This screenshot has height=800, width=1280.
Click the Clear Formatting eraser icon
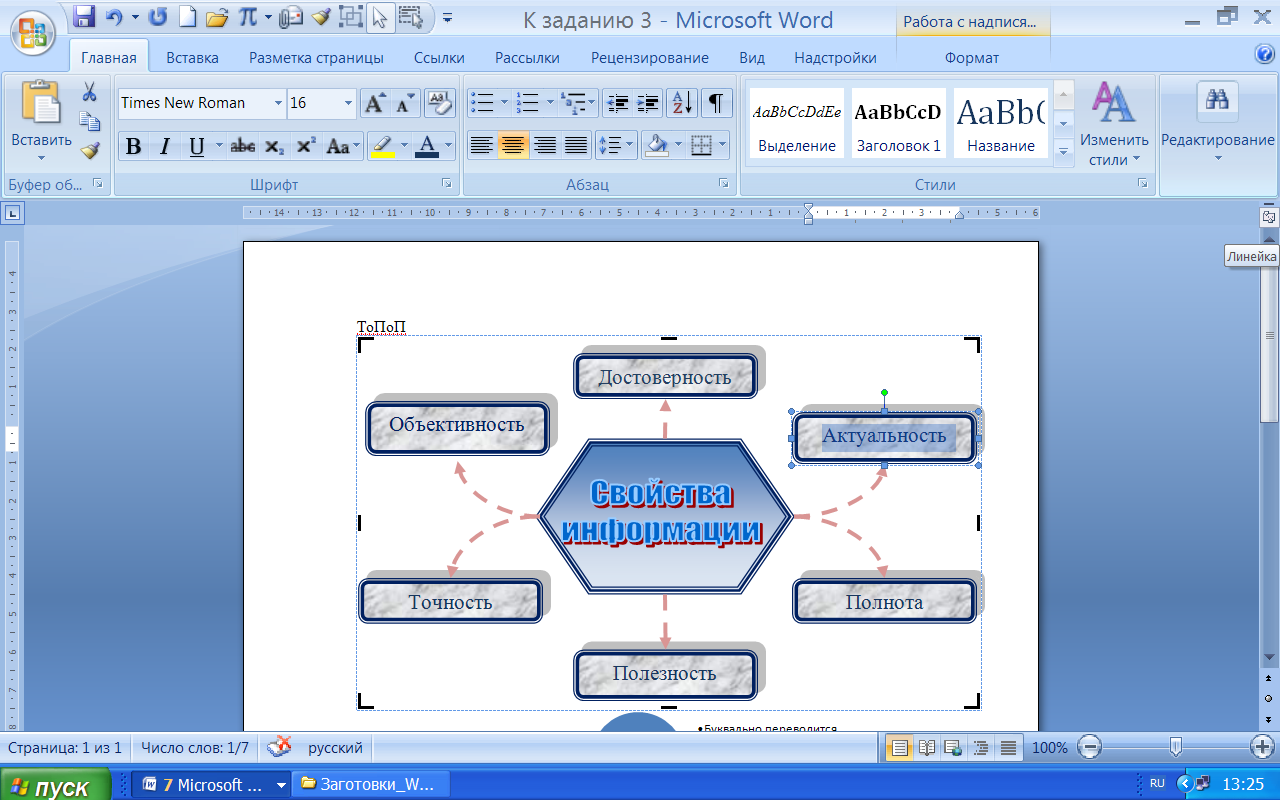coord(439,103)
